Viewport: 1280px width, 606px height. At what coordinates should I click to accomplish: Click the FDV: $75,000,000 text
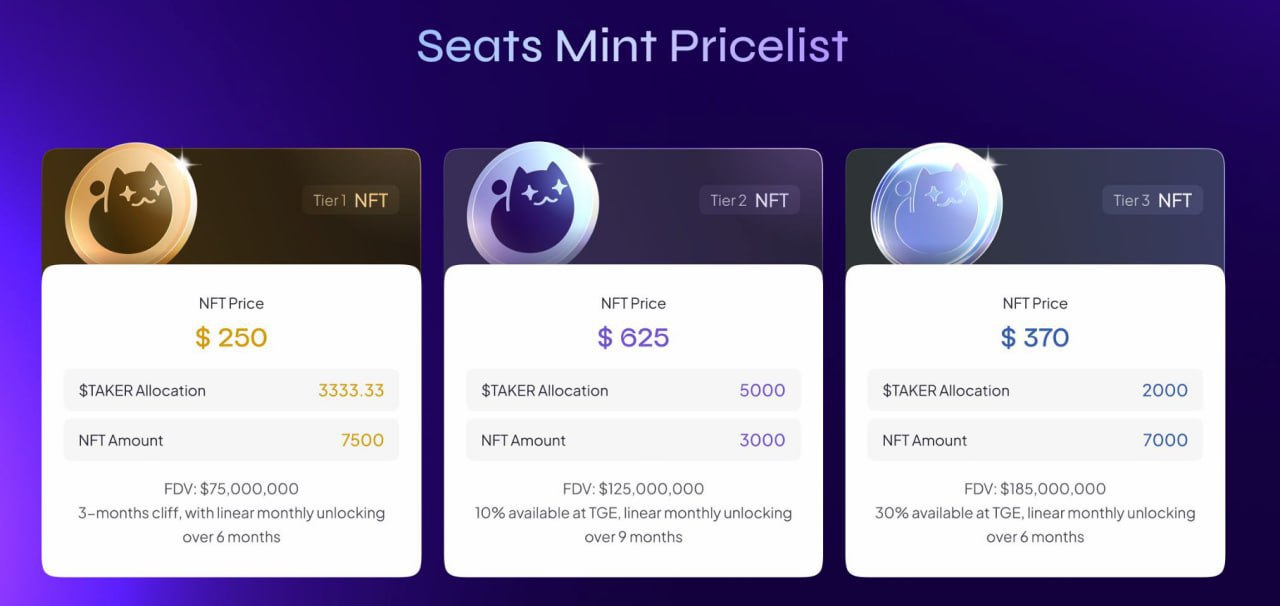coord(231,489)
